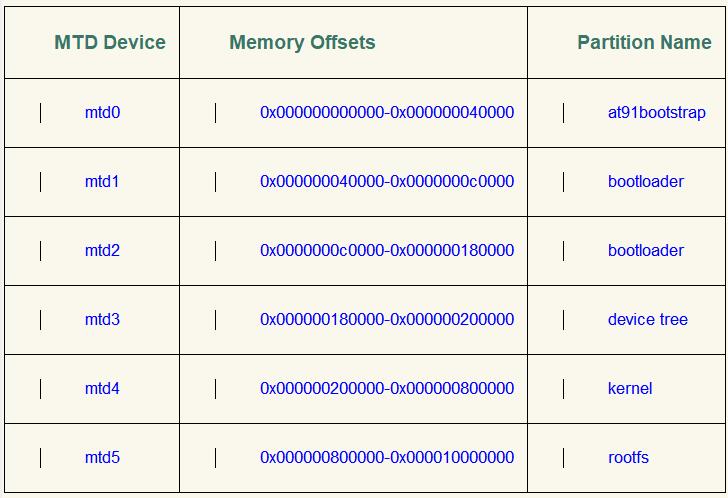Click the mtd5 device link
Screen dimensions: 728x498
click(x=102, y=458)
